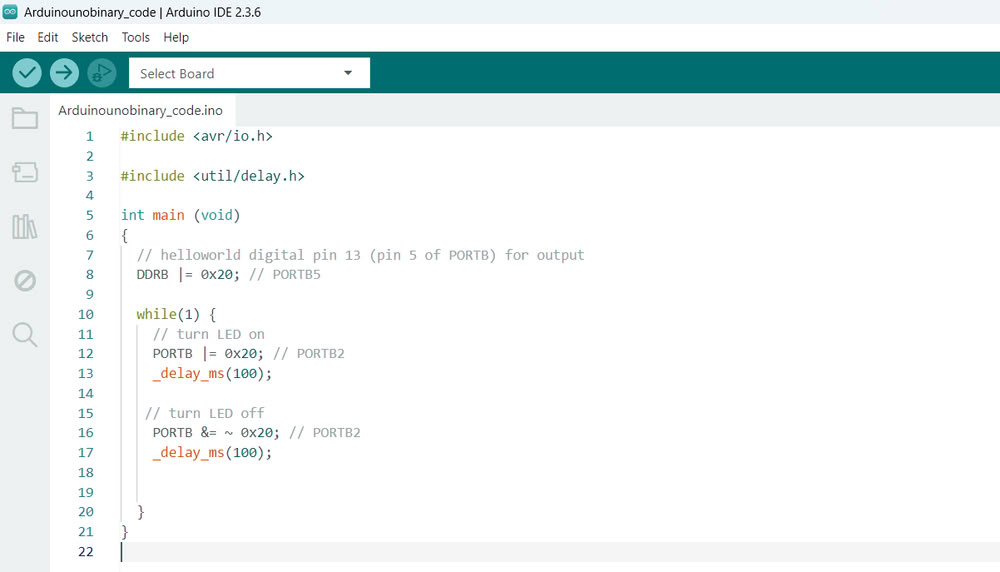
Task: Click the 'int' keyword on line 5
Action: point(133,216)
